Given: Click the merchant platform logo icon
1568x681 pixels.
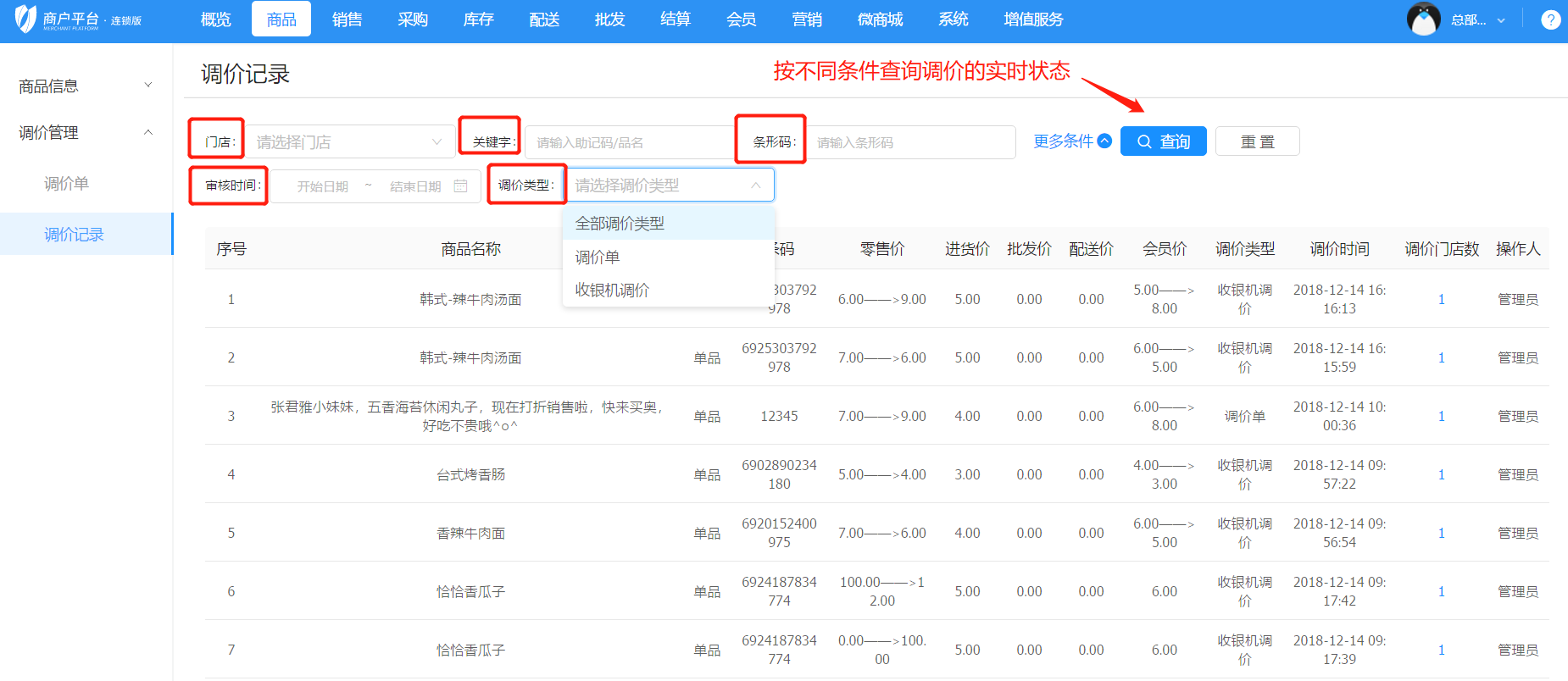Looking at the screenshot, I should point(25,19).
